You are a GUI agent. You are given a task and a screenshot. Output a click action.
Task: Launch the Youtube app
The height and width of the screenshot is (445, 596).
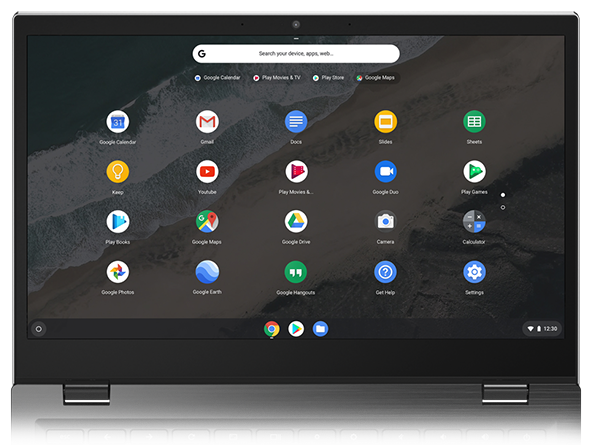point(207,172)
